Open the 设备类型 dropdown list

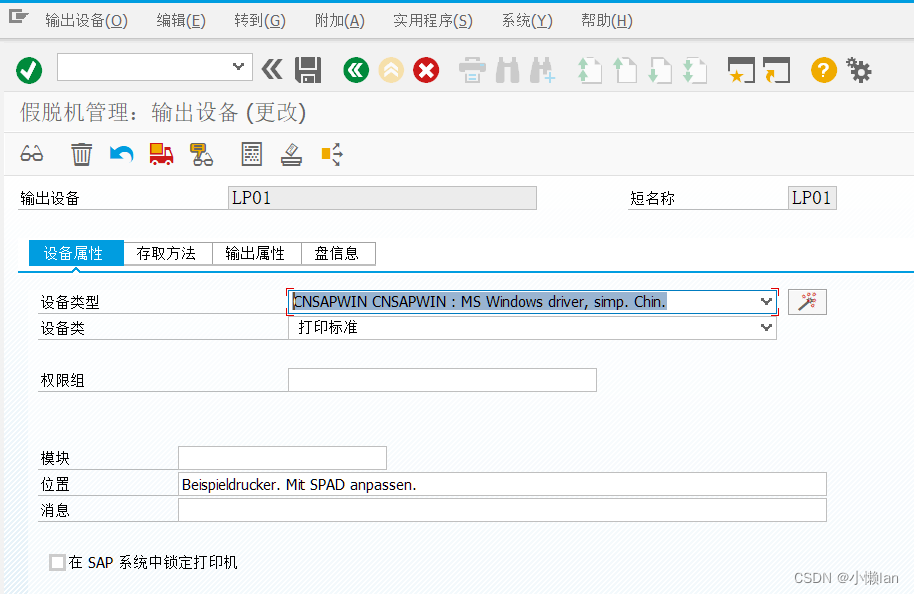767,301
